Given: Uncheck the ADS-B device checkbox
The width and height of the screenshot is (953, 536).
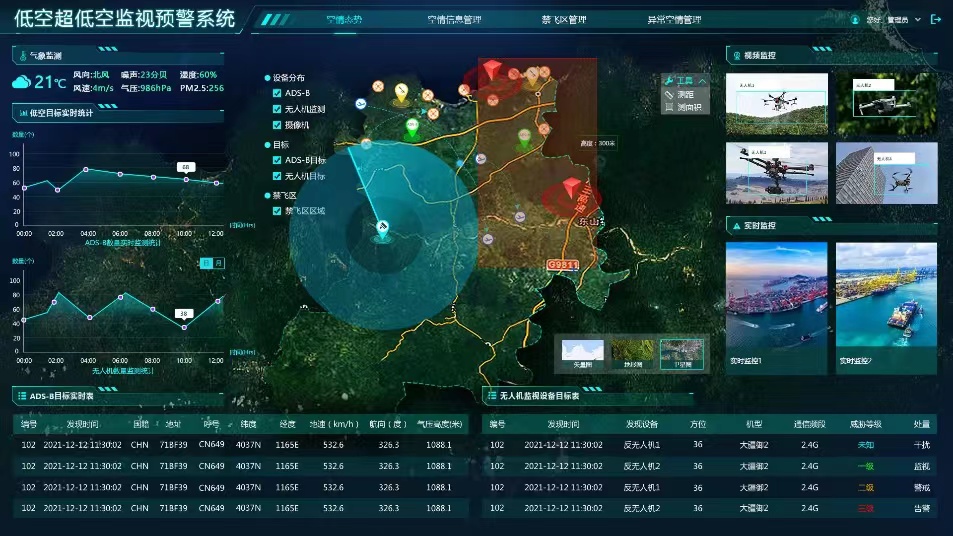Looking at the screenshot, I should (277, 93).
